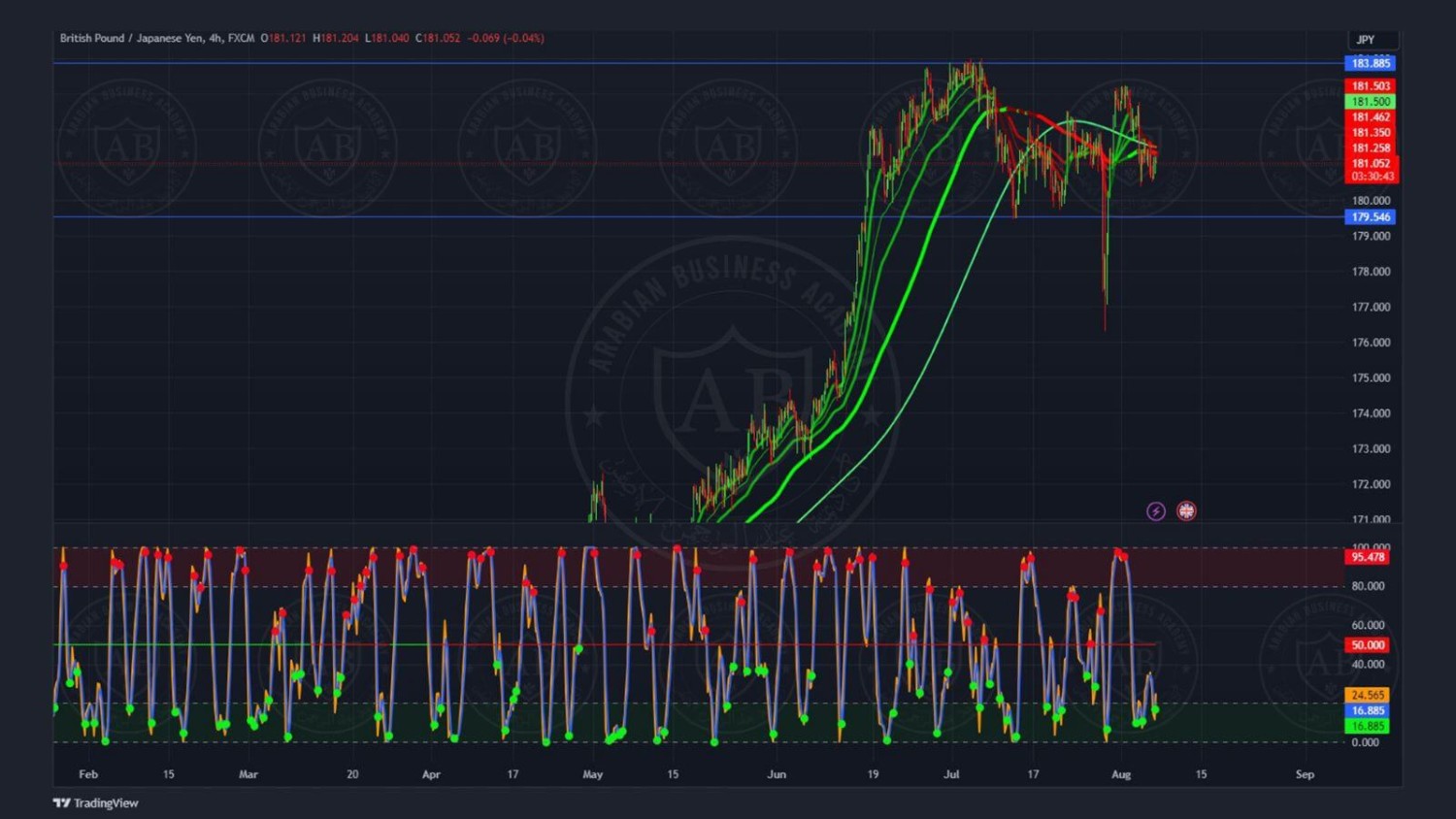Select the blue 179.546 price label

[1371, 217]
